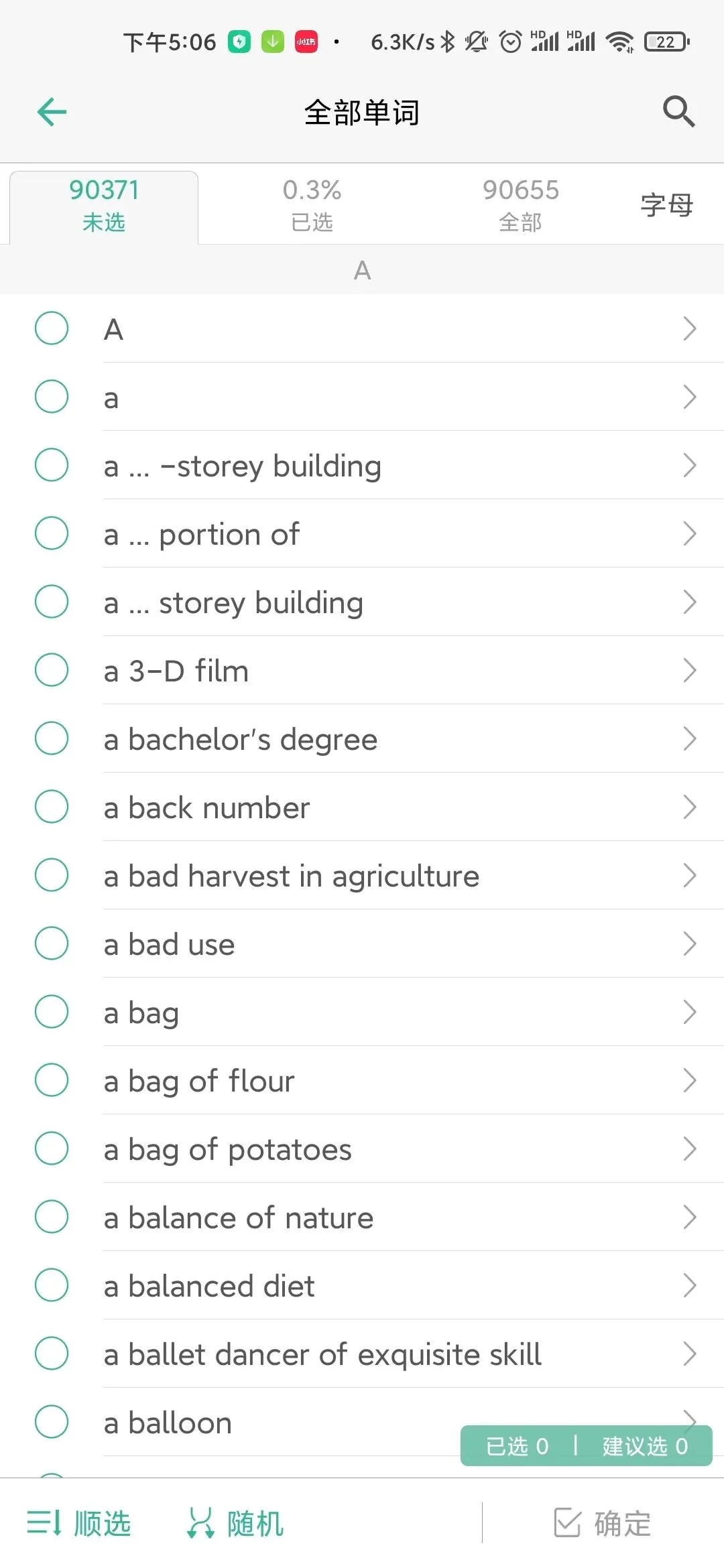This screenshot has height=1568, width=724.
Task: Open chevron for 'a bachelor's degree'
Action: pos(690,738)
